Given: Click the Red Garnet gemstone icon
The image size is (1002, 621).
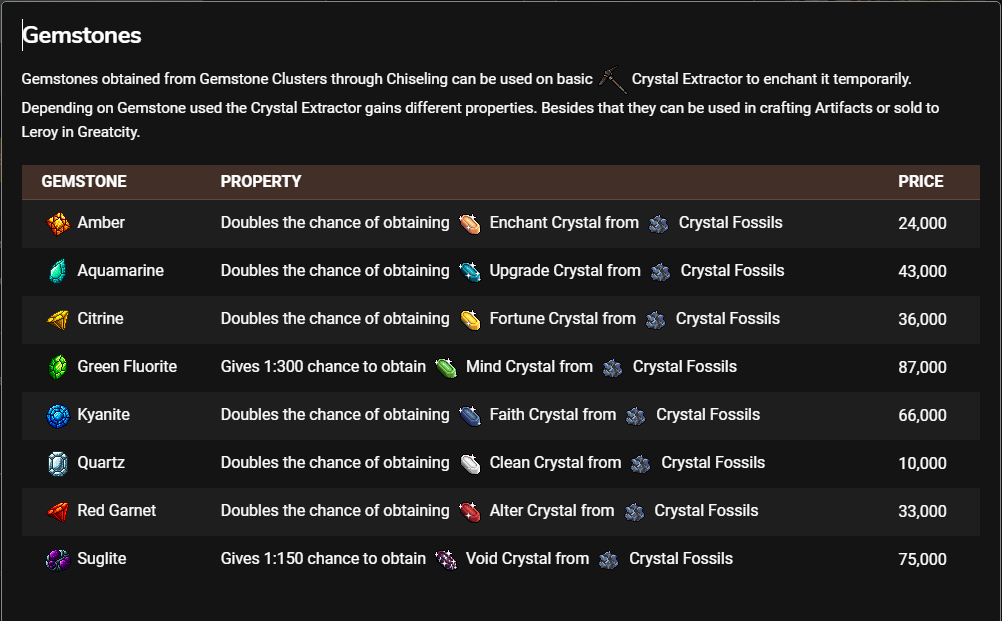Looking at the screenshot, I should click(x=58, y=511).
